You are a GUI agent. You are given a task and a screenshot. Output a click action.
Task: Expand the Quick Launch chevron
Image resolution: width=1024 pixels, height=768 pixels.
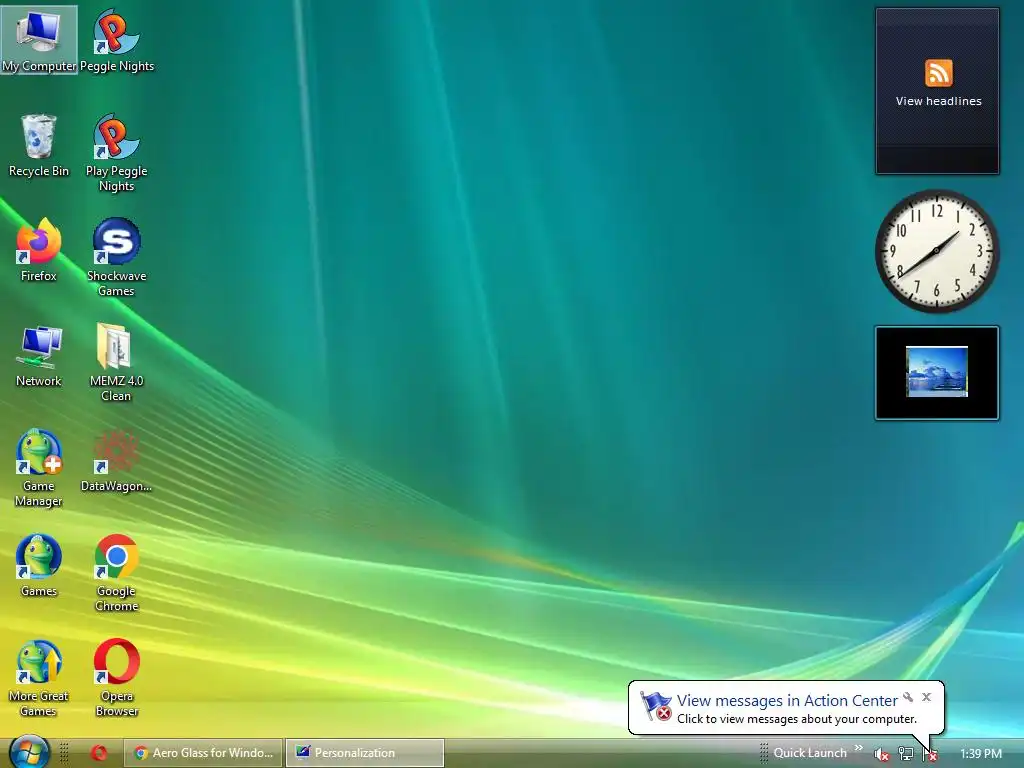point(859,748)
